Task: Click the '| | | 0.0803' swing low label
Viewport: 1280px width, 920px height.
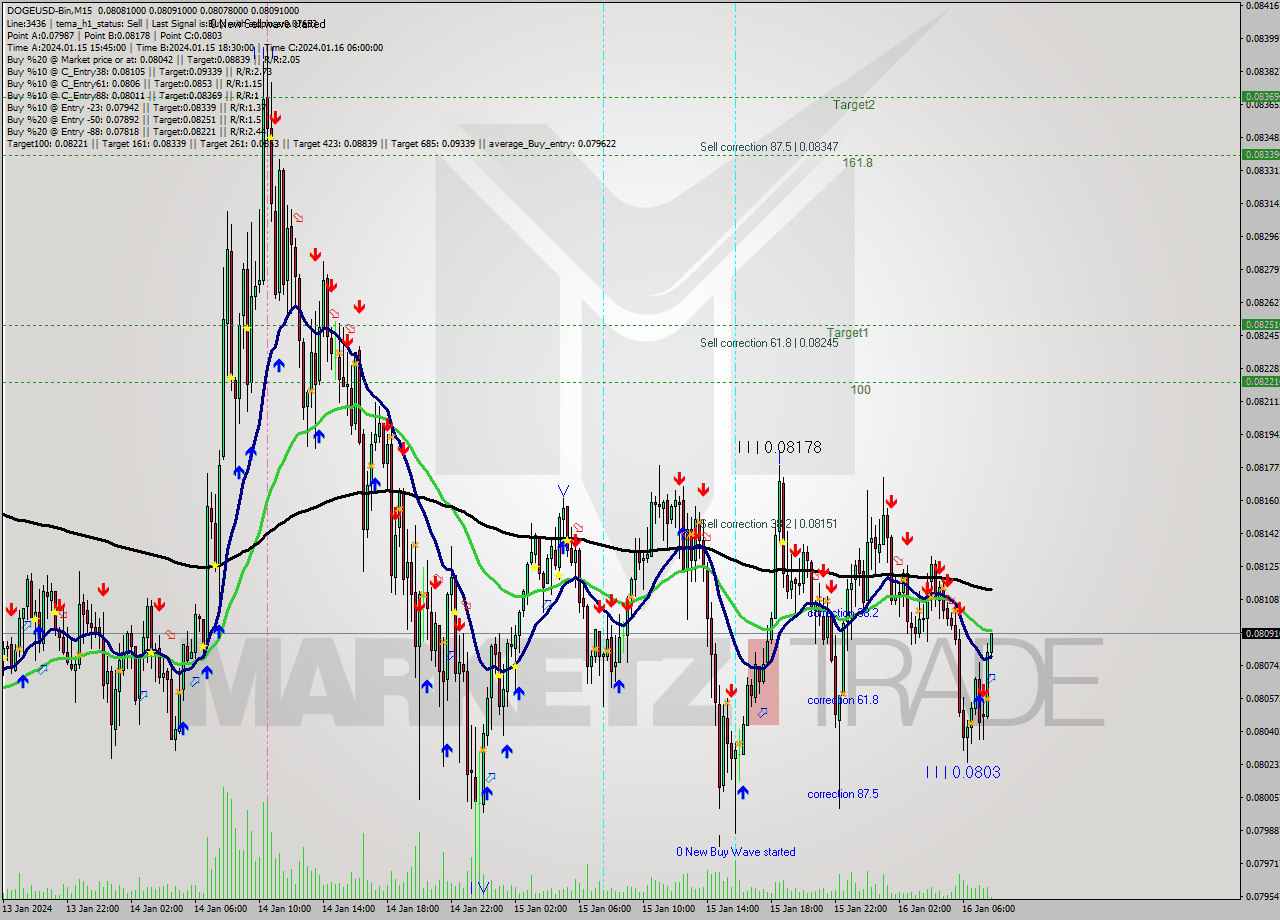Action: 962,772
